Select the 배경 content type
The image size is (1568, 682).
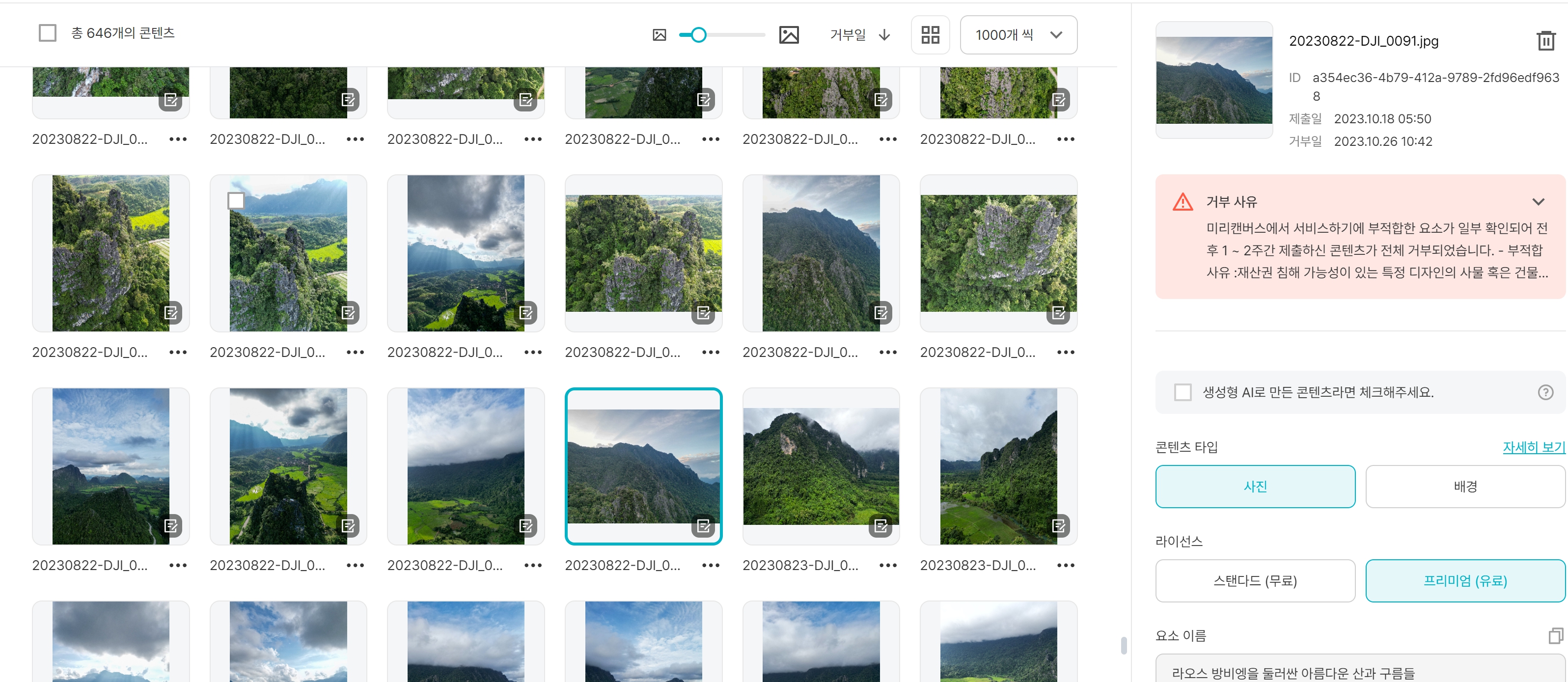coord(1464,486)
